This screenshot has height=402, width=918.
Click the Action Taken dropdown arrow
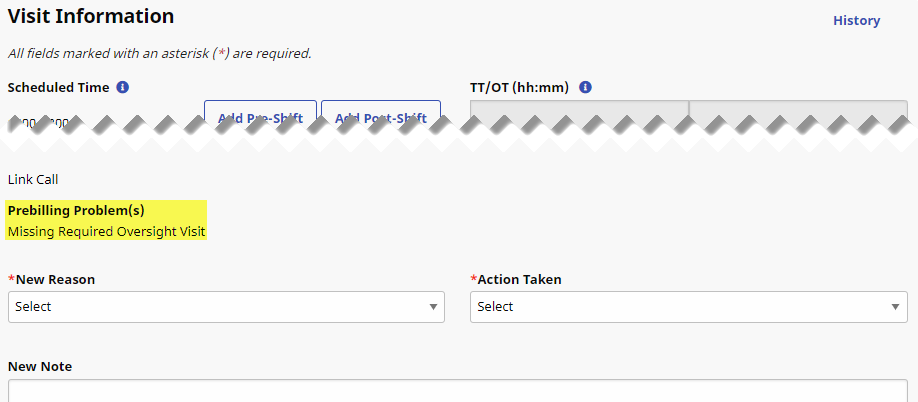896,307
